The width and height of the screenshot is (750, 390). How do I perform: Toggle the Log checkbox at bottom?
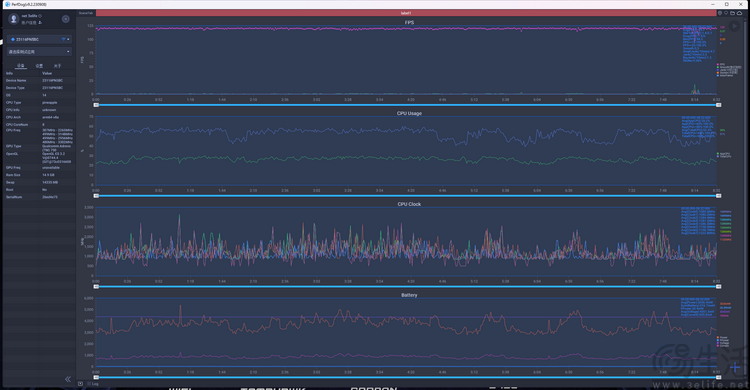89,384
